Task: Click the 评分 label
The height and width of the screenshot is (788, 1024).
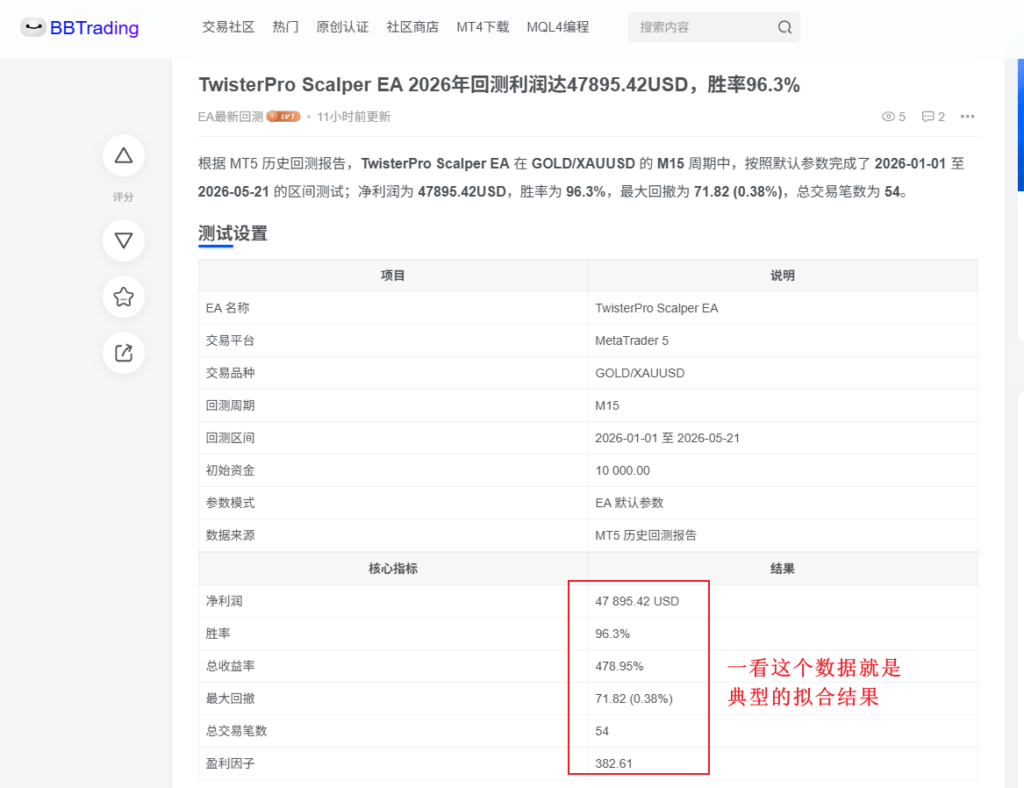Action: click(x=123, y=197)
